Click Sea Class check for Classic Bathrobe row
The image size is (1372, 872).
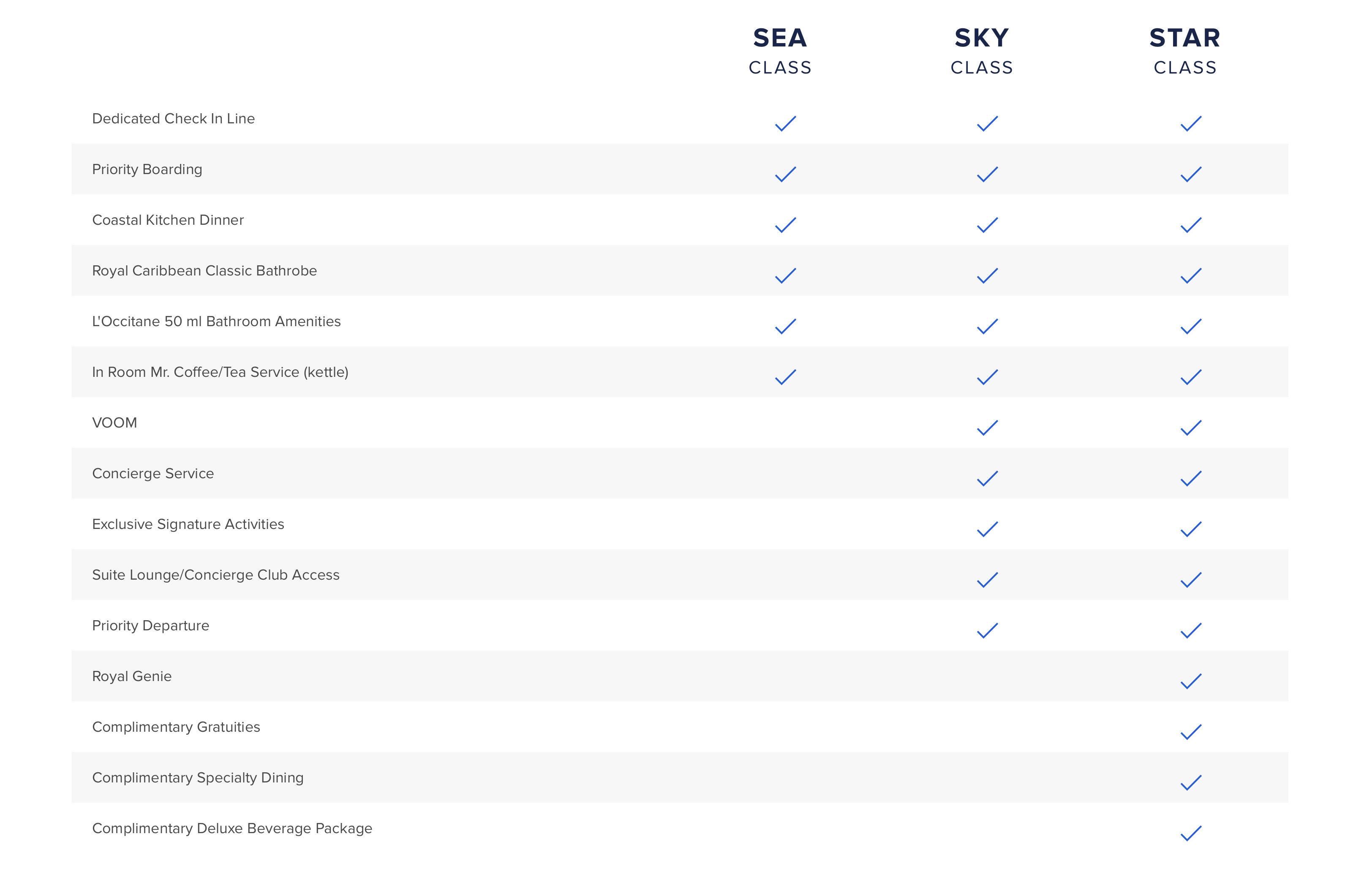coord(785,276)
